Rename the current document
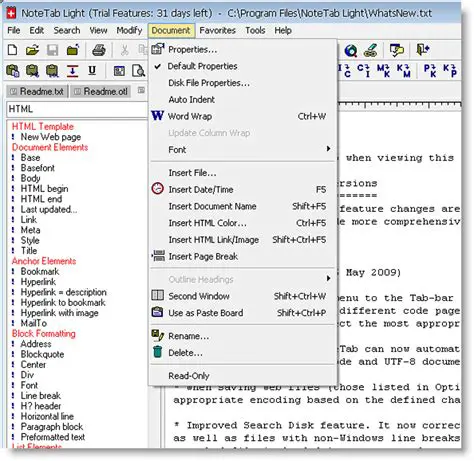Image resolution: width=474 pixels, height=461 pixels. point(243,336)
